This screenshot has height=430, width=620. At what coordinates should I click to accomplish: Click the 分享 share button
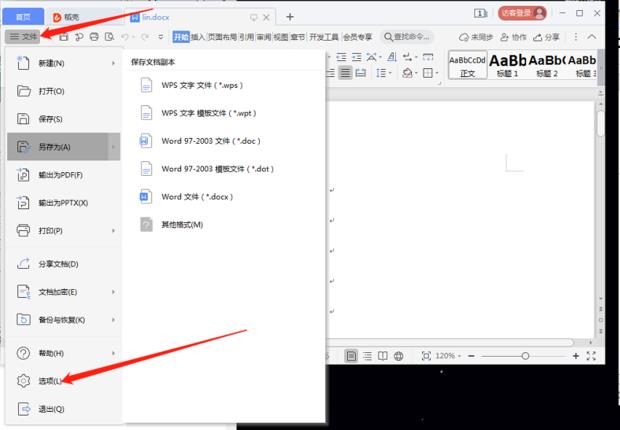(546, 37)
